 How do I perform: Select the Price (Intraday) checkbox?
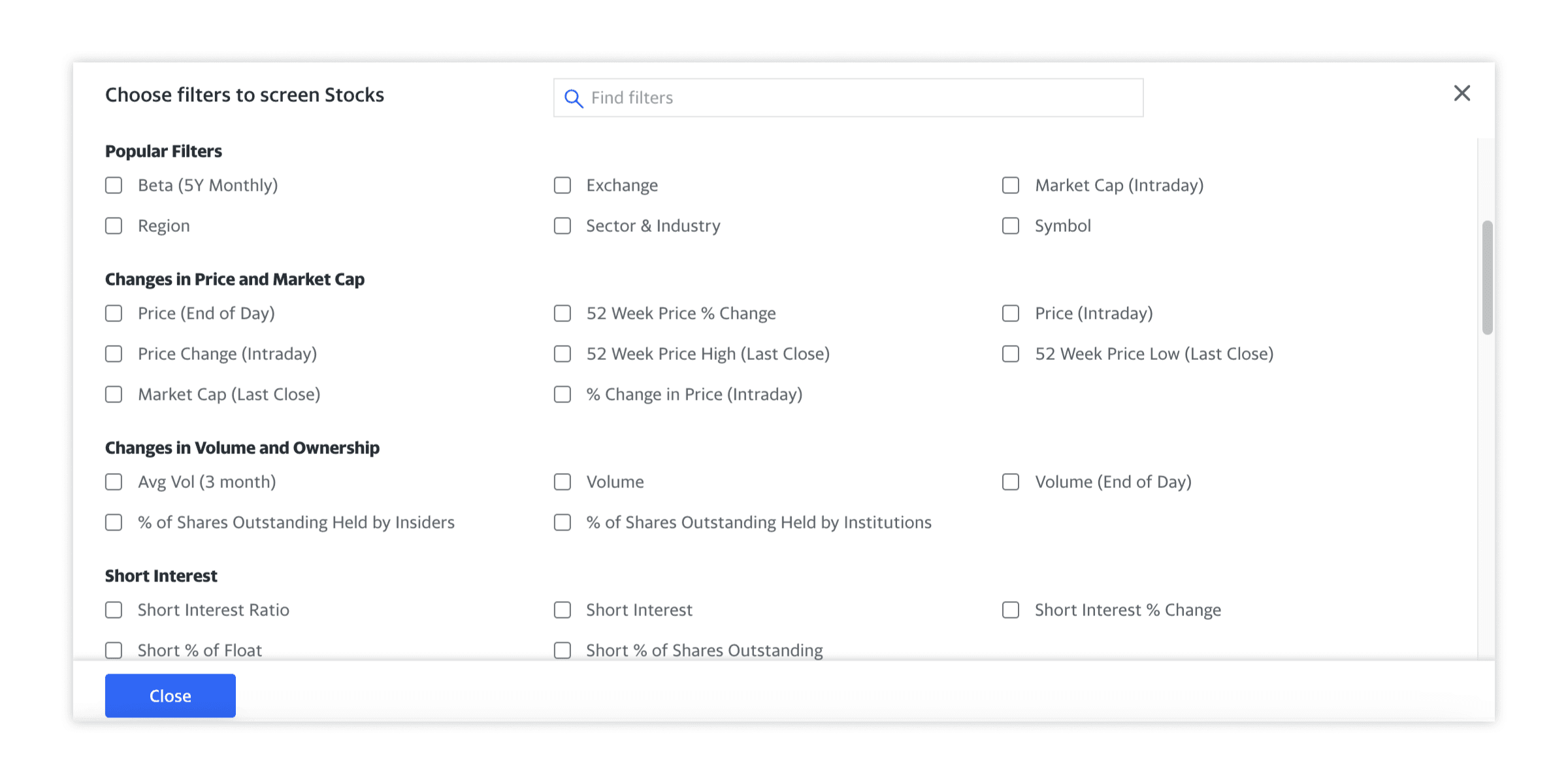[x=1010, y=314]
